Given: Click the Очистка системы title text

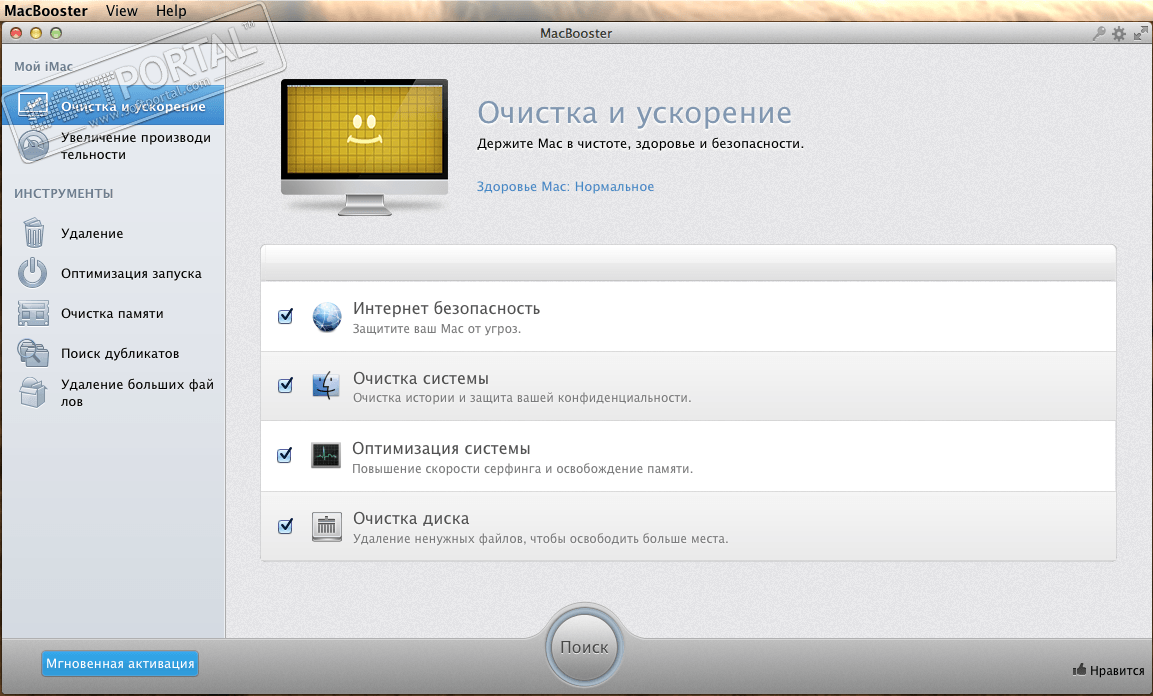Looking at the screenshot, I should 421,379.
